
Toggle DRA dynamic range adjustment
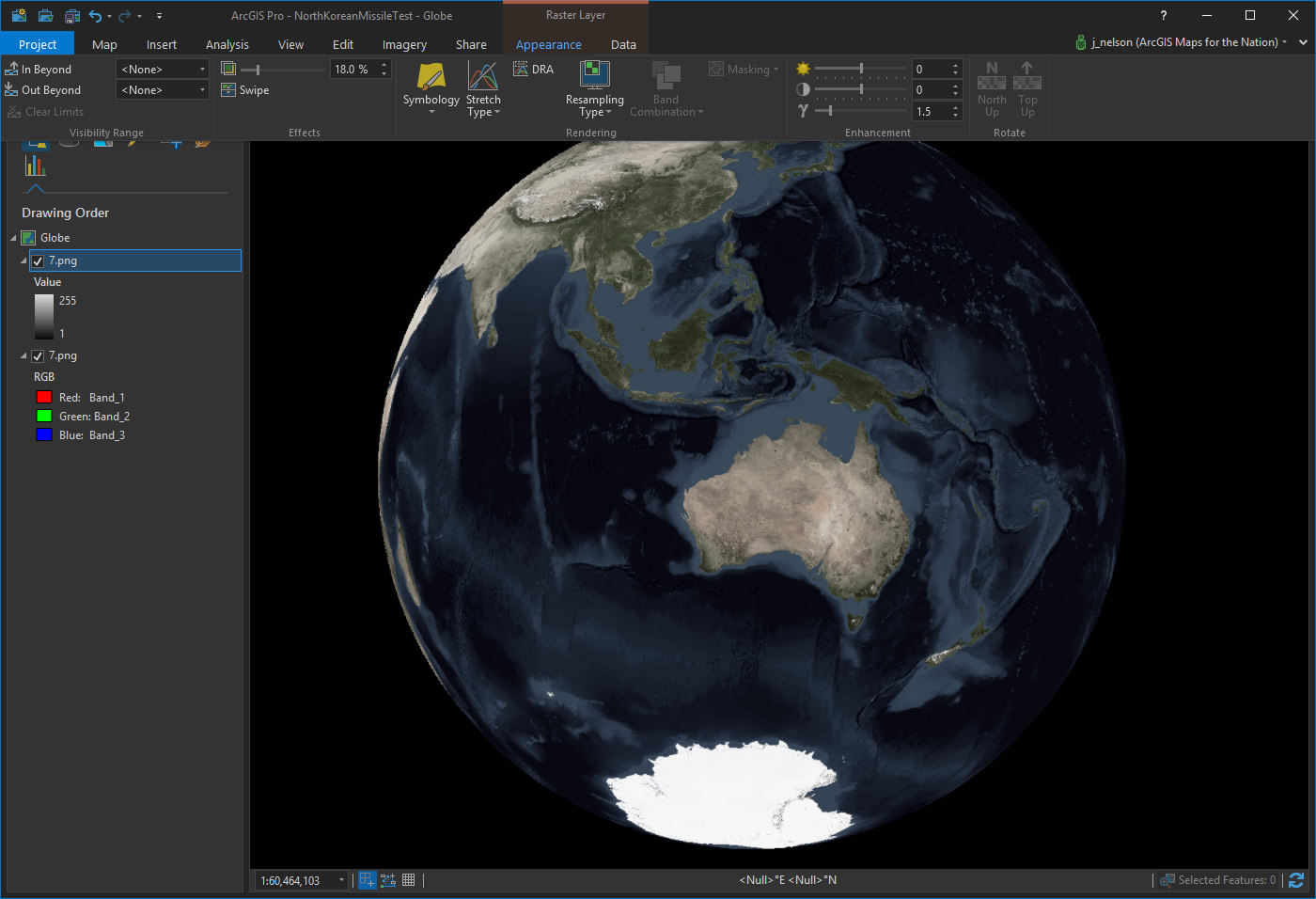click(534, 69)
